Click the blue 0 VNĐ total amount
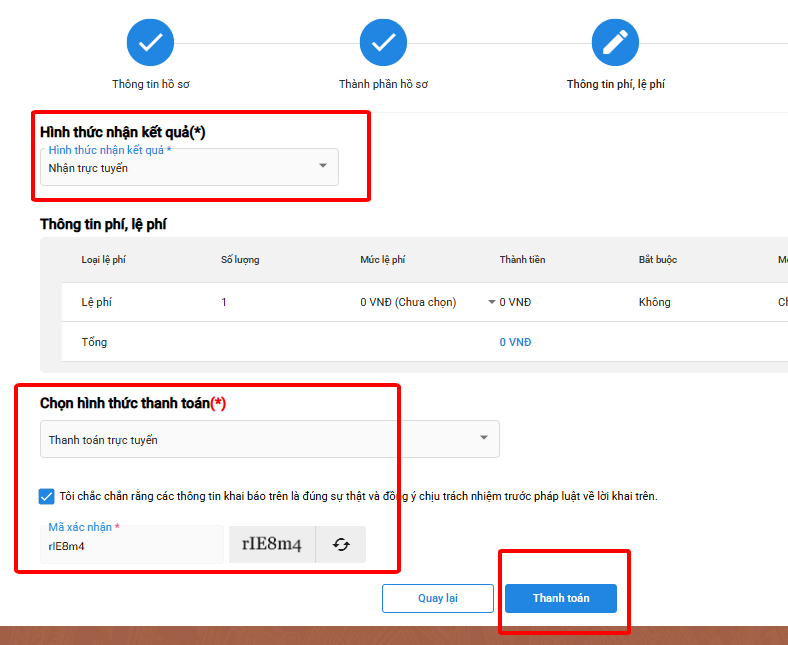Viewport: 788px width, 645px height. (515, 342)
